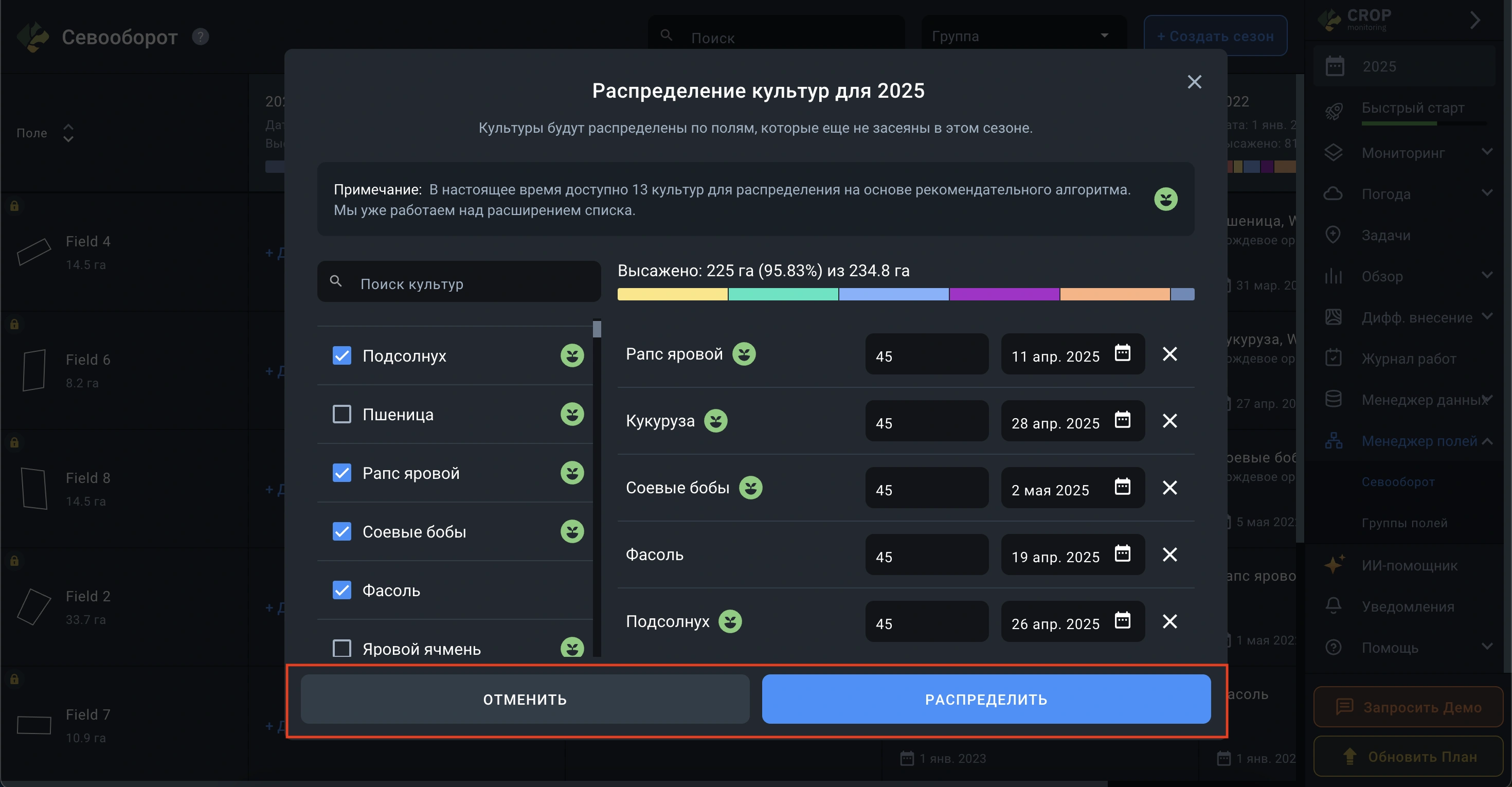Click green sprout icon next to Пшеница
The height and width of the screenshot is (787, 1512).
click(572, 415)
